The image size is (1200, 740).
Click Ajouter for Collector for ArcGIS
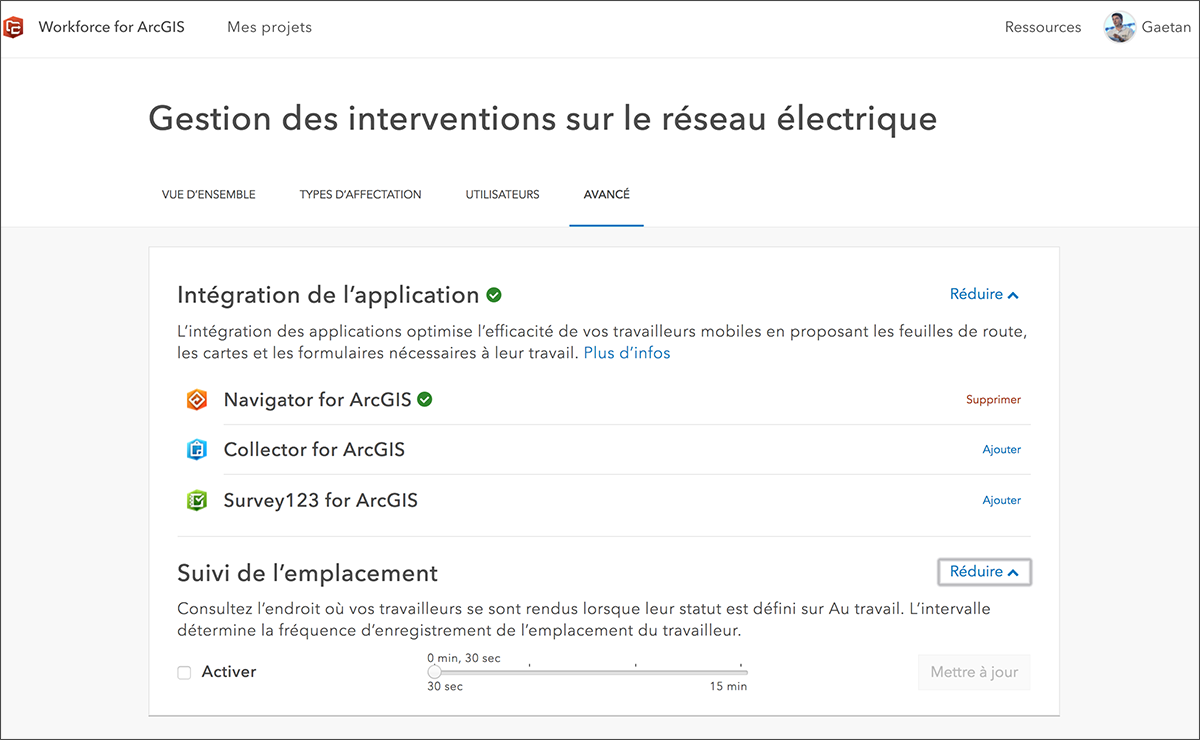(1001, 450)
